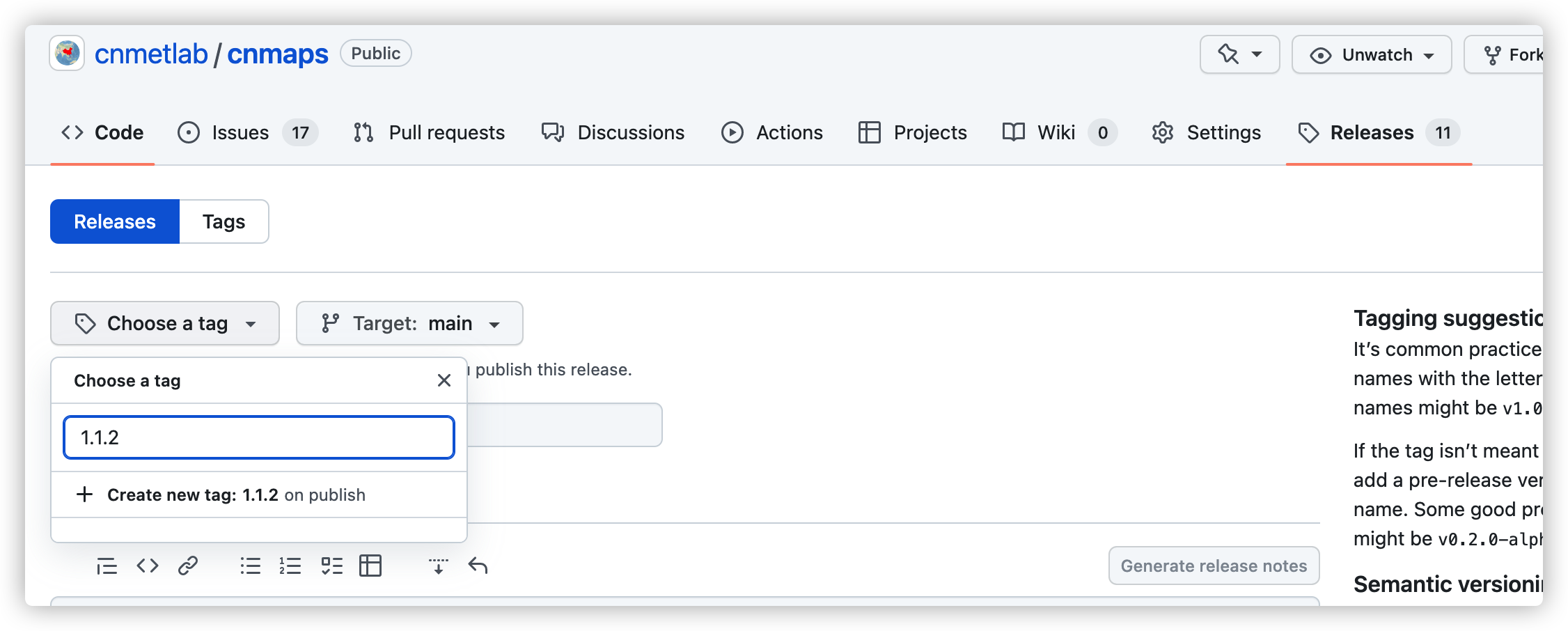Screen dimensions: 1568x631
Task: Click Generate release notes
Action: pyautogui.click(x=1214, y=566)
